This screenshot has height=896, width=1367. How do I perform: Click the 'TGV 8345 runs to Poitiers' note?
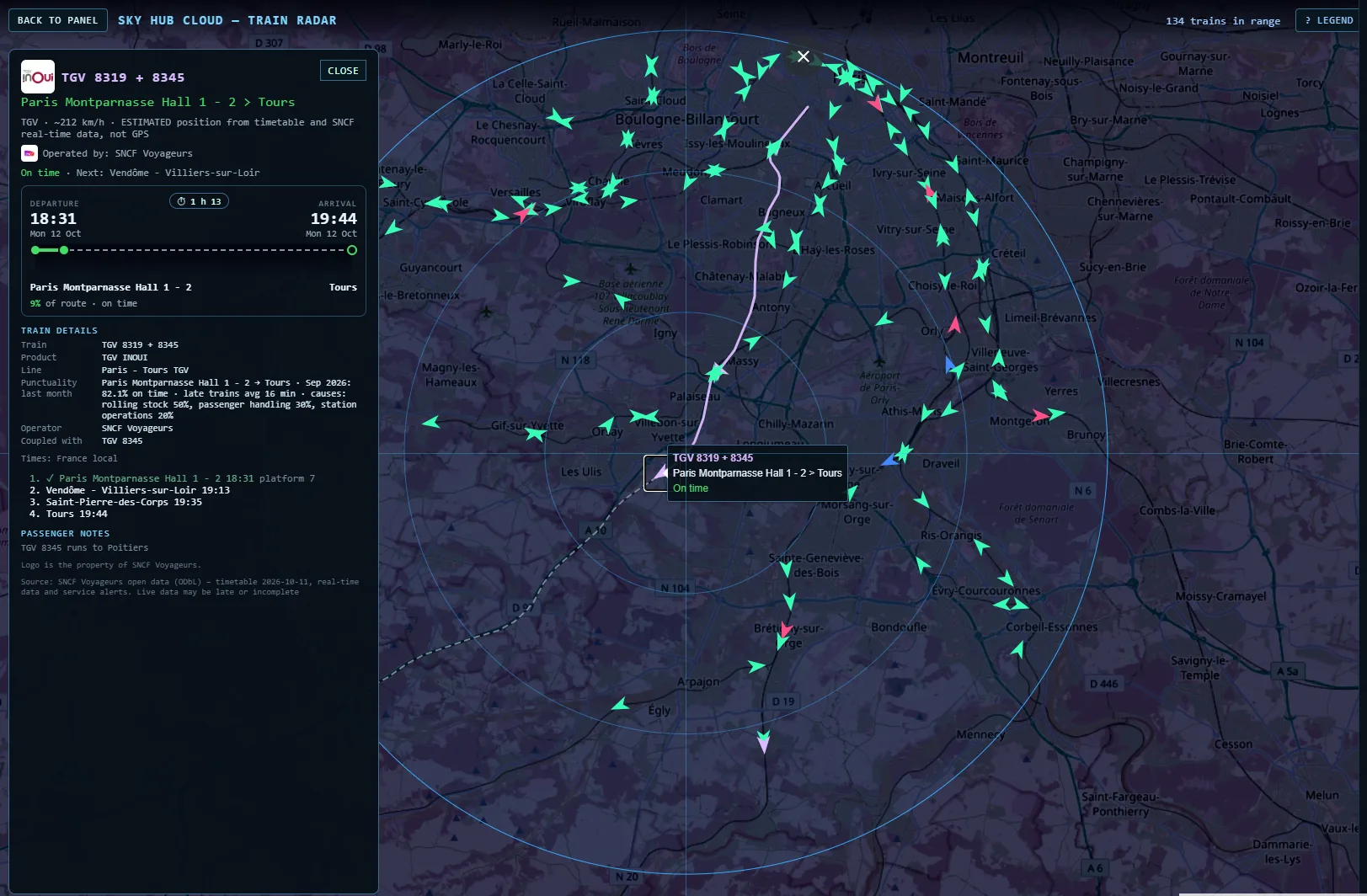tap(84, 547)
